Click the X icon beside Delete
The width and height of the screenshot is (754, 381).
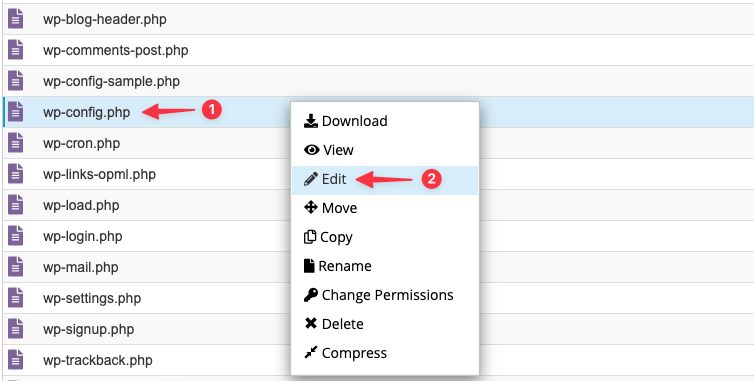[311, 324]
